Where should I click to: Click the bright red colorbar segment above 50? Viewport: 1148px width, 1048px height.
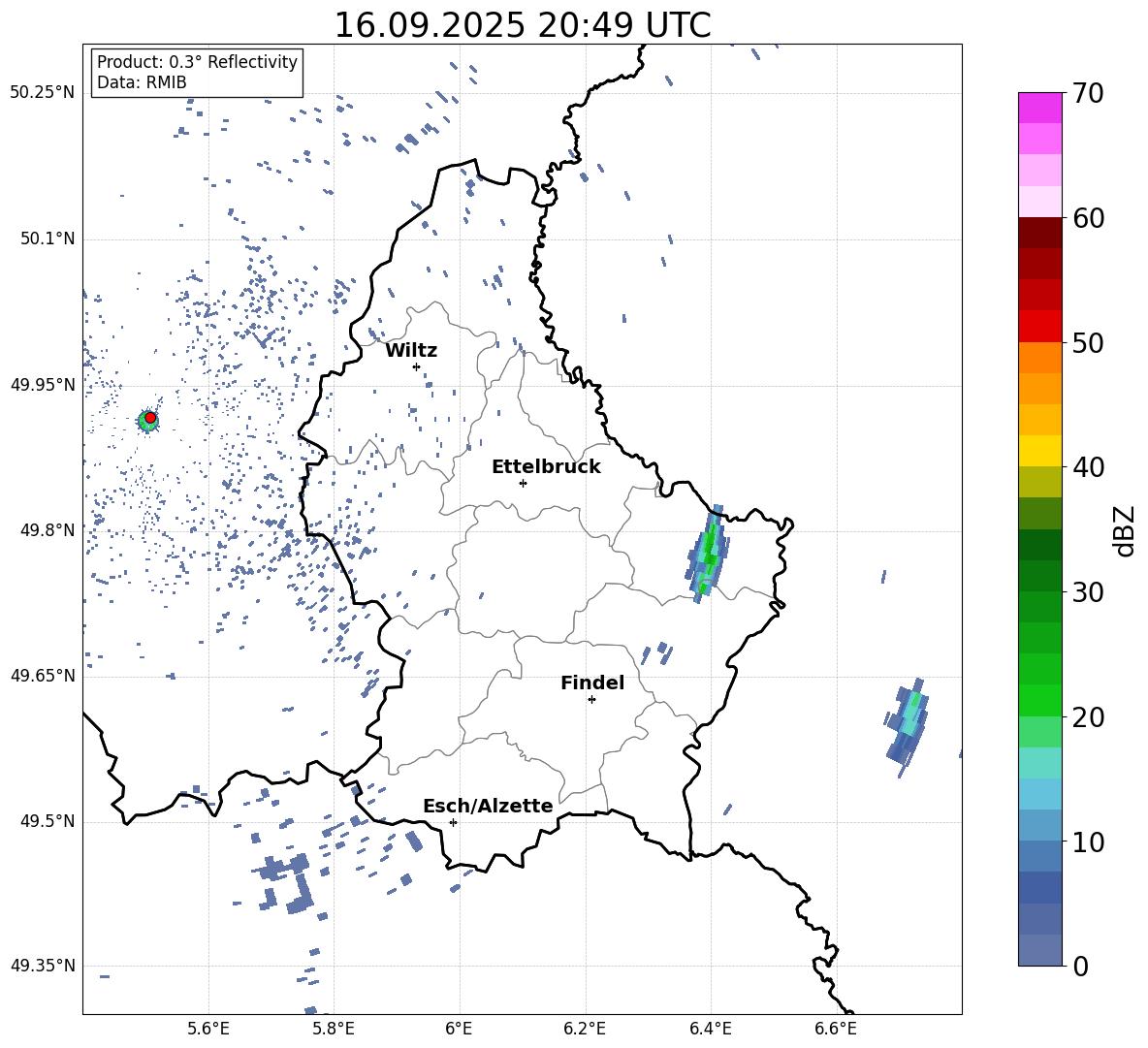pos(1039,327)
